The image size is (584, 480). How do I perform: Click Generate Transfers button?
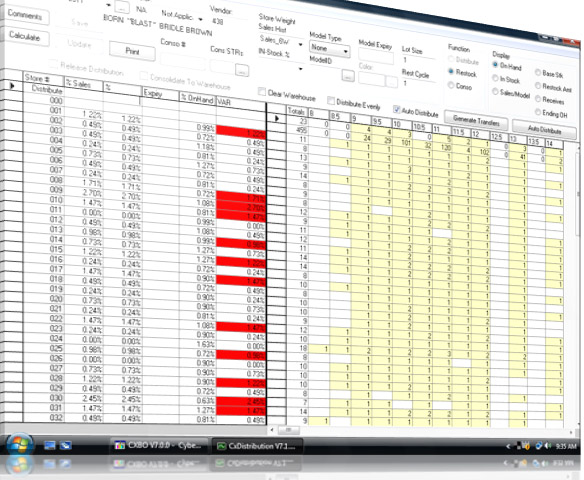476,121
